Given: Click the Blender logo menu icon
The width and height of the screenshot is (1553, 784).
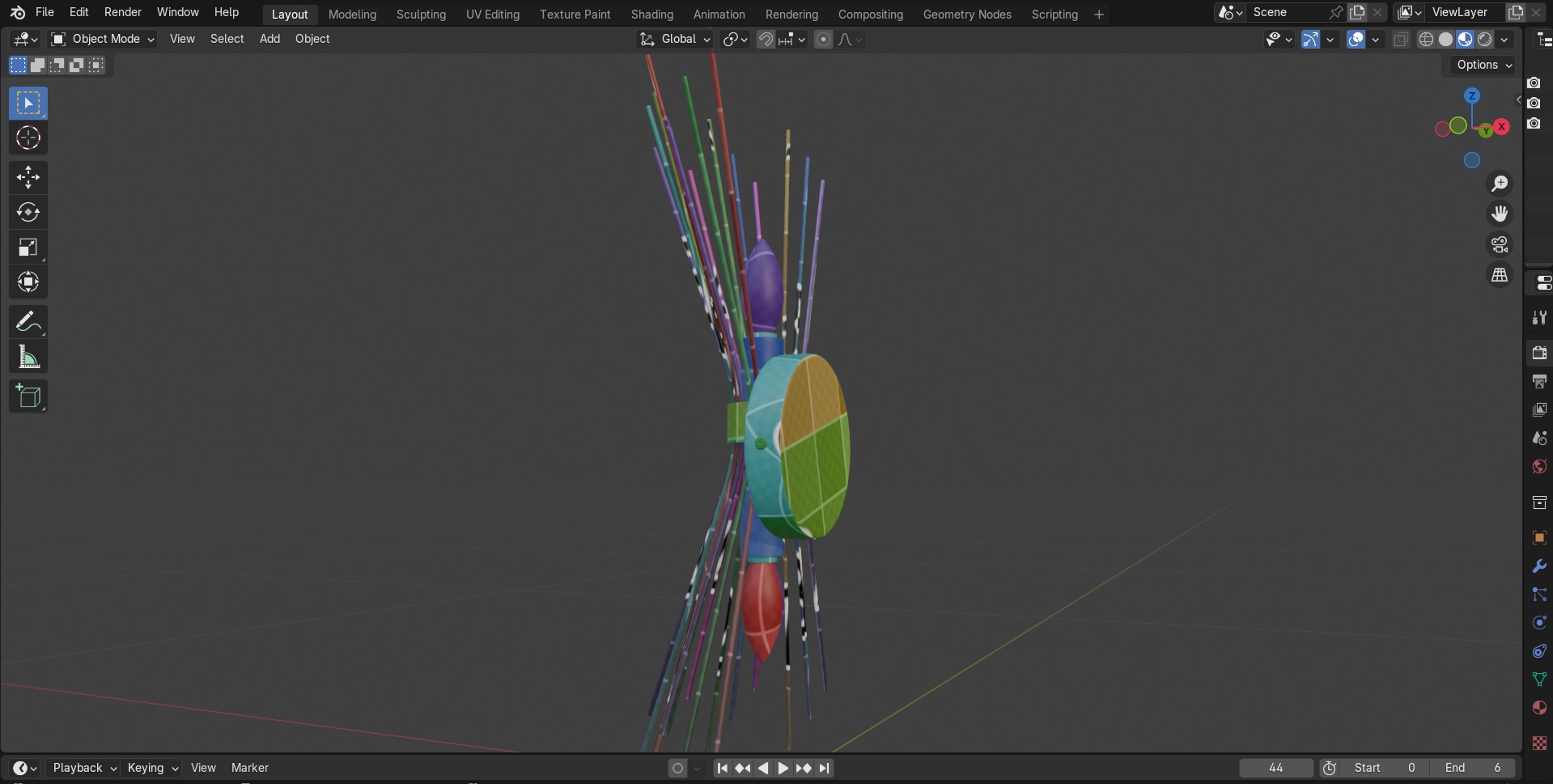Looking at the screenshot, I should point(18,13).
